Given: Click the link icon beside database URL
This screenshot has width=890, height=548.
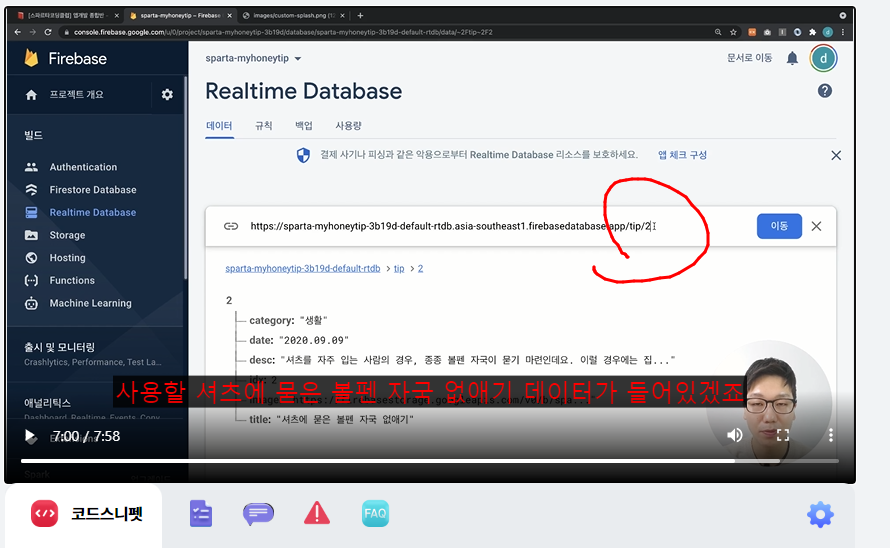Looking at the screenshot, I should [230, 226].
